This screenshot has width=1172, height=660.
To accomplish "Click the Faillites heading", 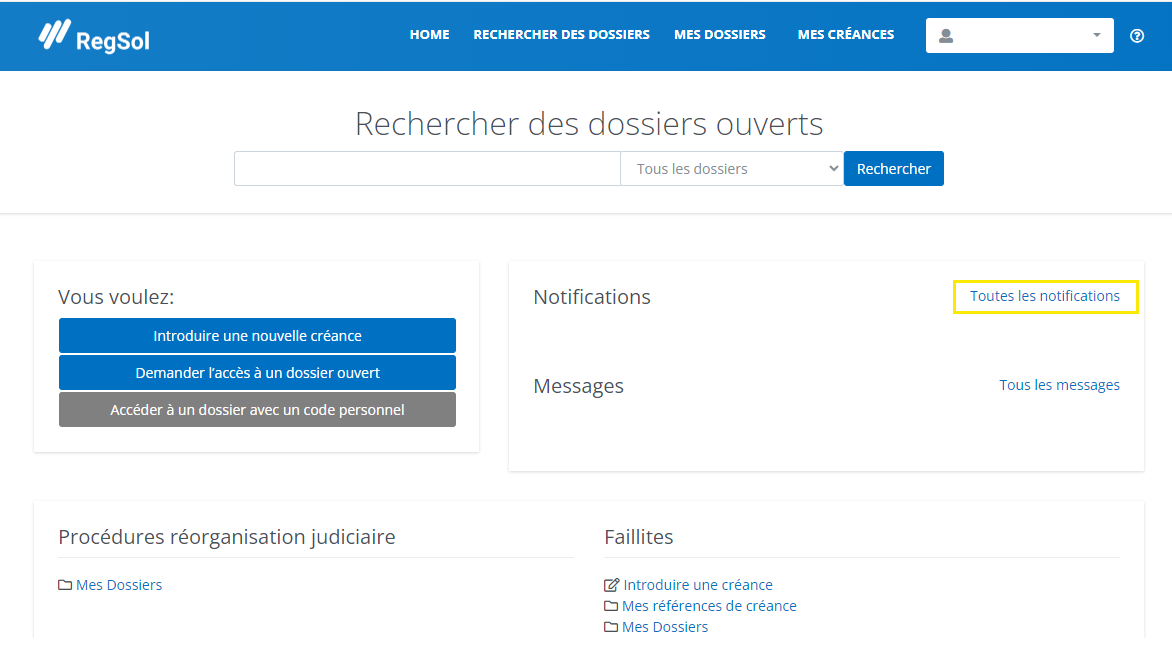I will point(638,537).
